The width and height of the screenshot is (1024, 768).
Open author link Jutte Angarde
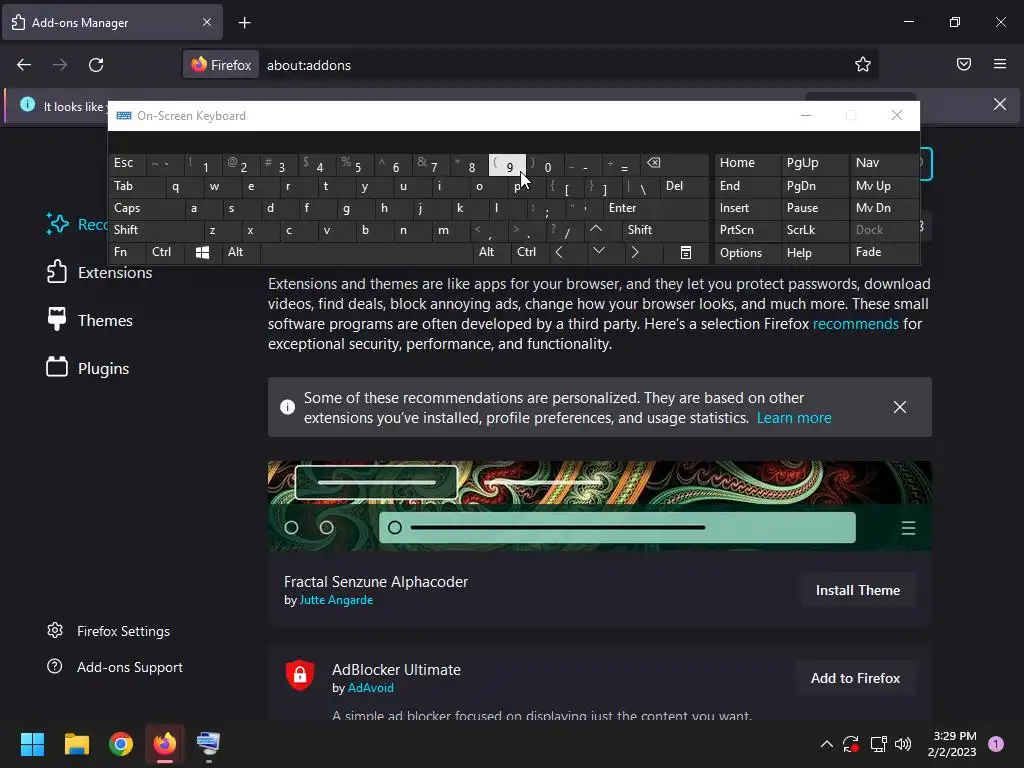336,600
